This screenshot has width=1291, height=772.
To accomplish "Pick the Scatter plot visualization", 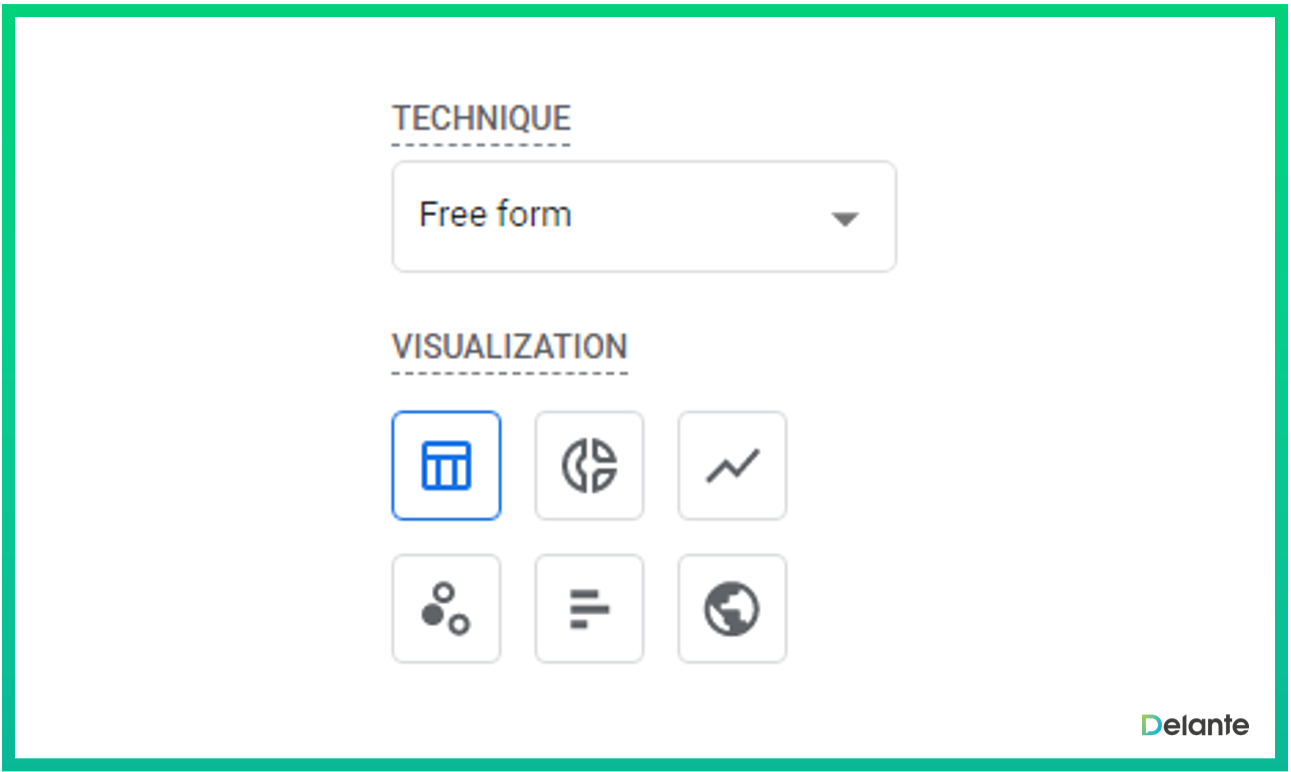I will coord(446,609).
